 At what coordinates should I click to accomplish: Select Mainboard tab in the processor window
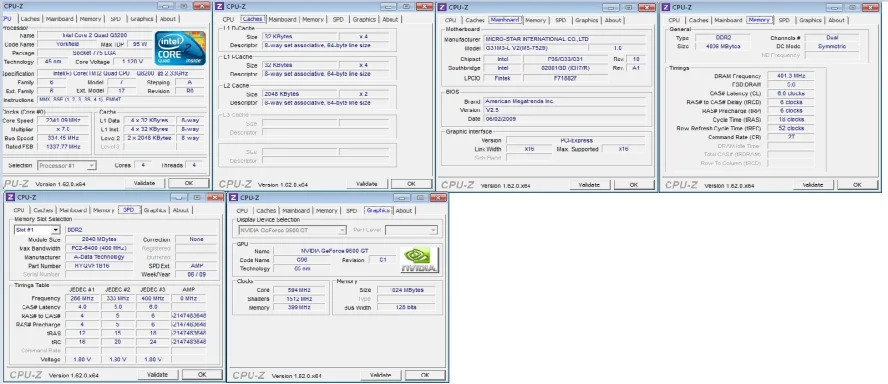[x=59, y=19]
